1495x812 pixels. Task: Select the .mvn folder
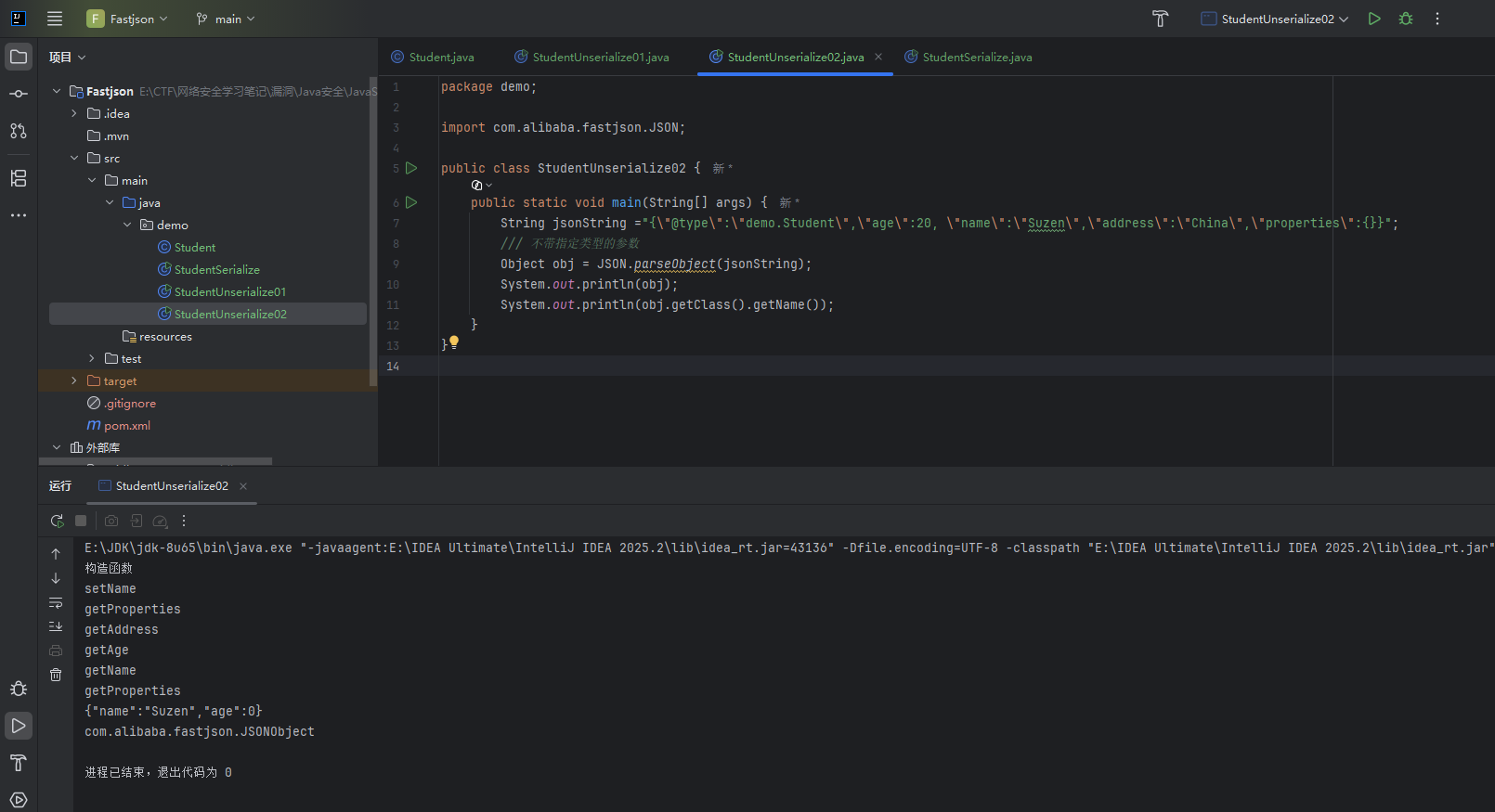point(108,135)
